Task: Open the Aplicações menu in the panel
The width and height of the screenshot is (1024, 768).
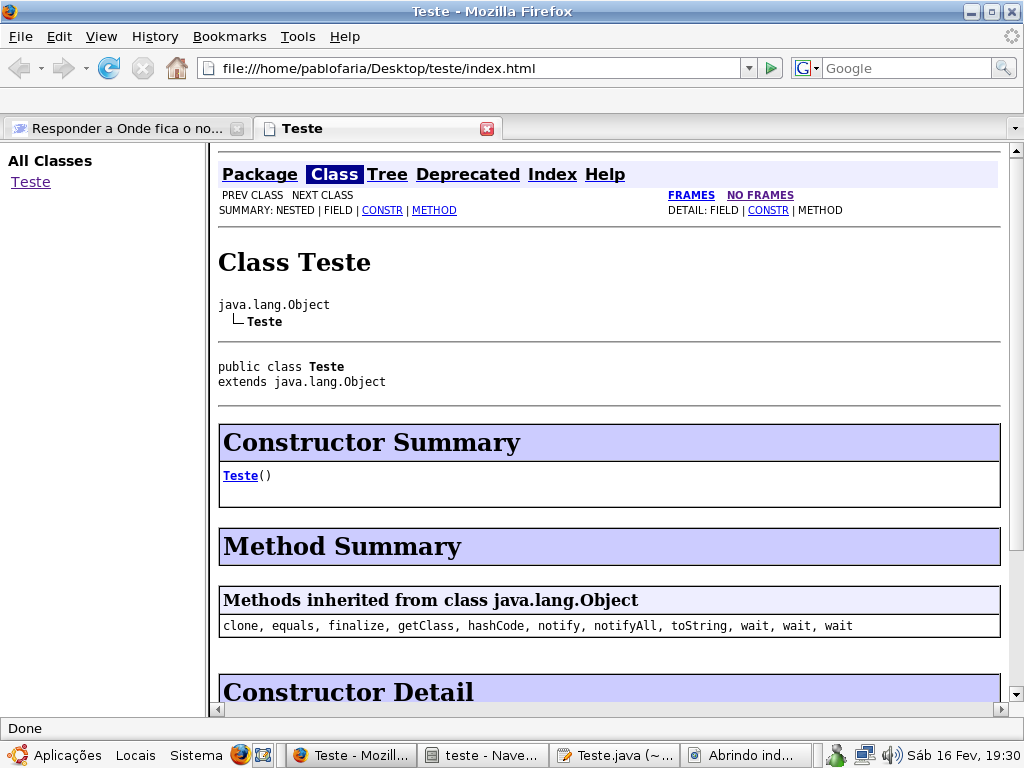Action: (67, 756)
